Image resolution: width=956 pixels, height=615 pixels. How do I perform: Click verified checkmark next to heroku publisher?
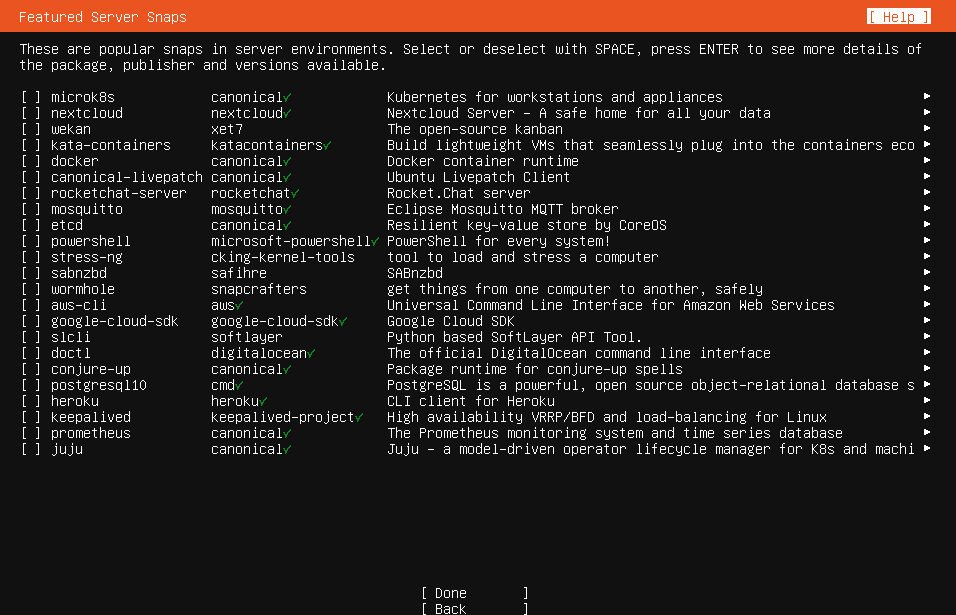pos(263,402)
